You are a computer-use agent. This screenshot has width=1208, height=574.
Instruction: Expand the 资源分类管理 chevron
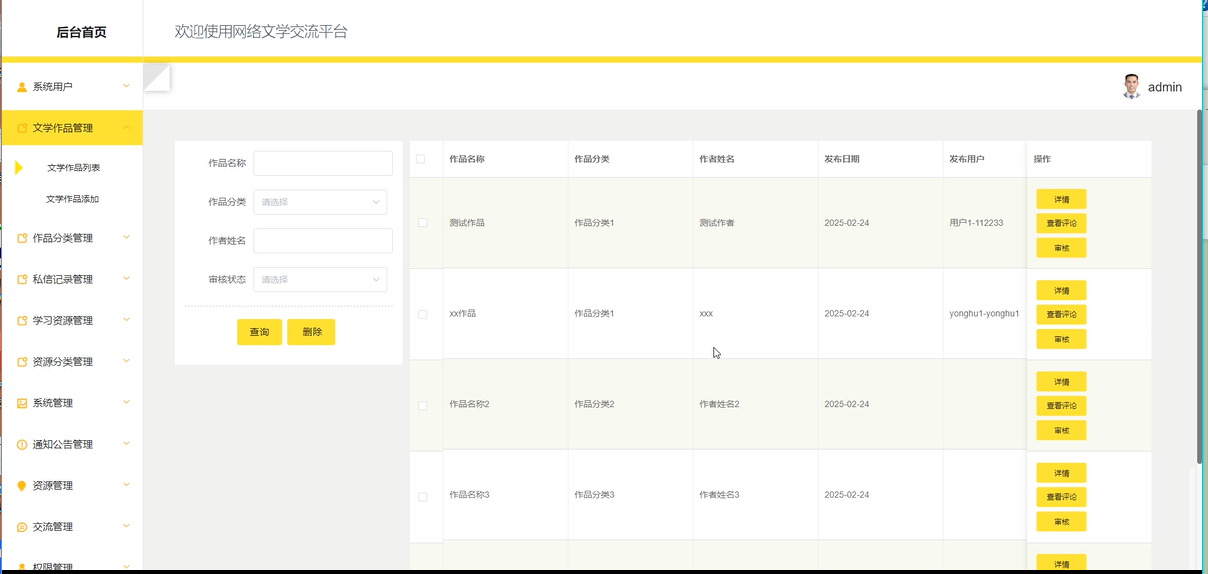[x=126, y=361]
